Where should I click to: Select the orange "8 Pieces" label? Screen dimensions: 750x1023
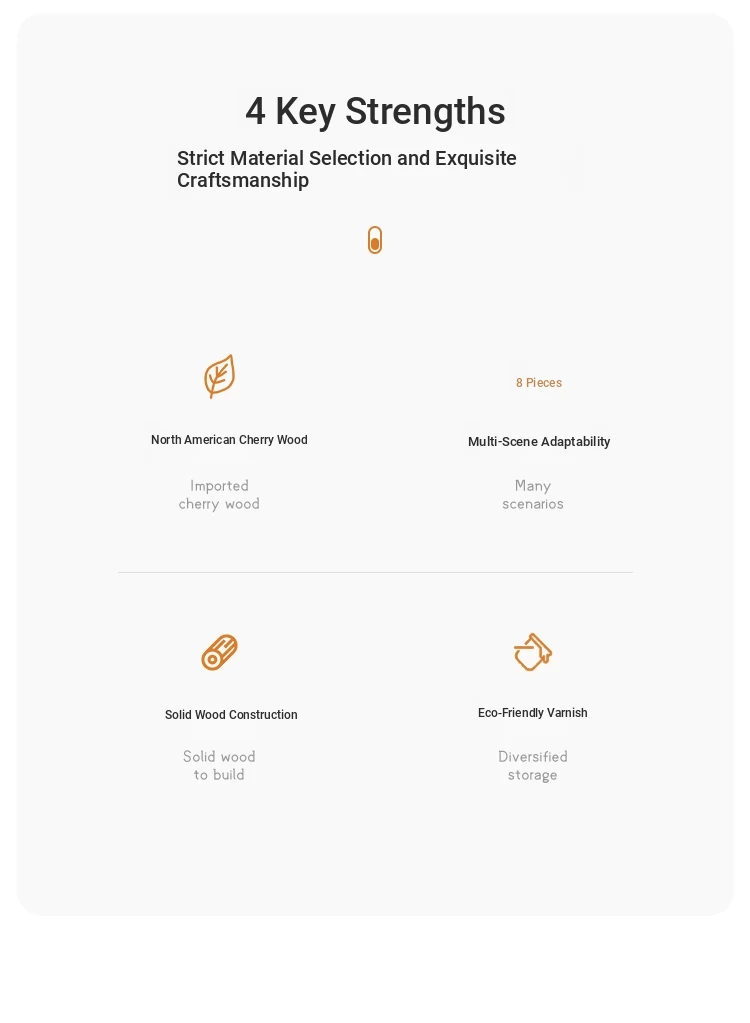pyautogui.click(x=539, y=383)
